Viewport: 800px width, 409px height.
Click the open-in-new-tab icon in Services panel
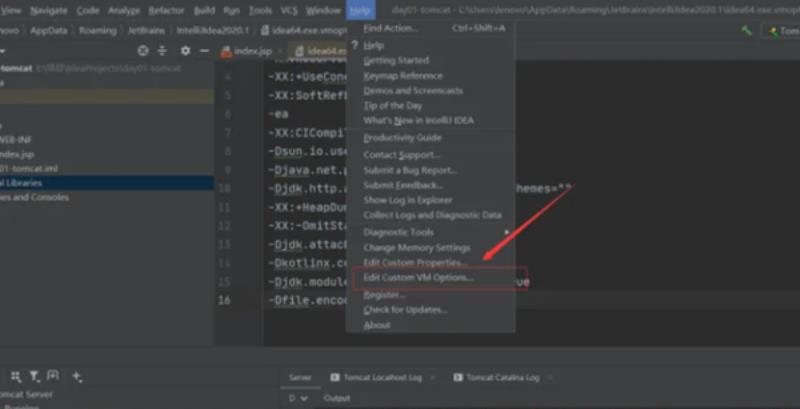[x=53, y=376]
